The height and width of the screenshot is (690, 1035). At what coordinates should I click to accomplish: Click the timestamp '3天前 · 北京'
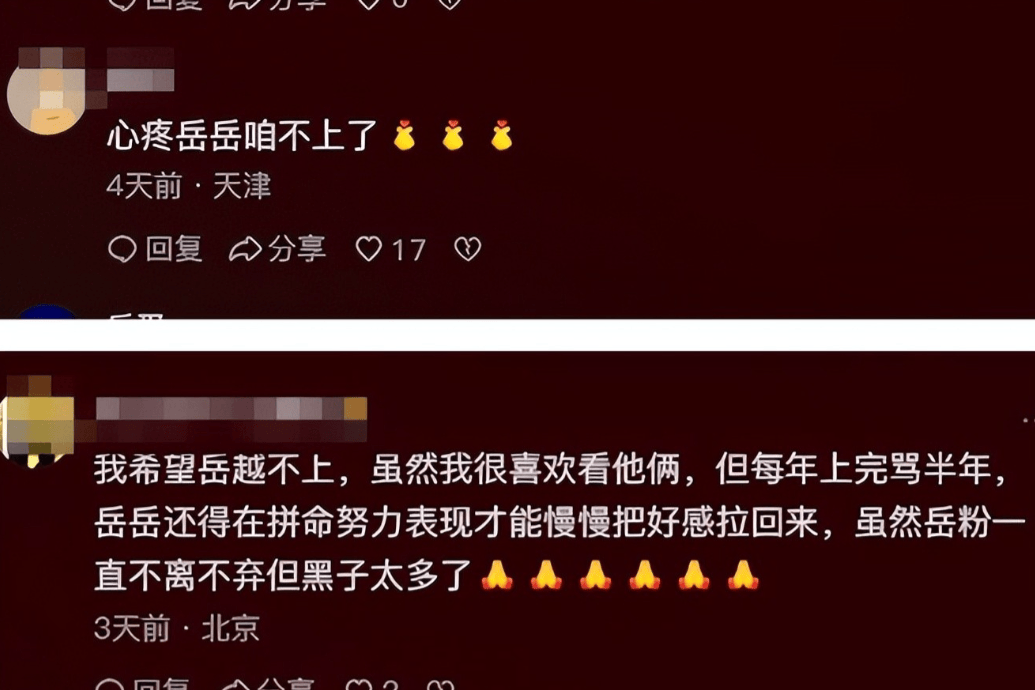click(x=176, y=628)
